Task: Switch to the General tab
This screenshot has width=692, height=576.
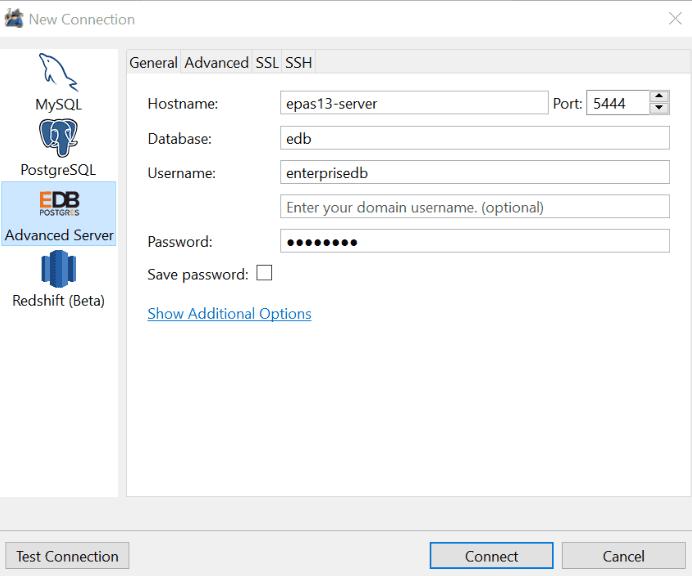Action: point(153,62)
